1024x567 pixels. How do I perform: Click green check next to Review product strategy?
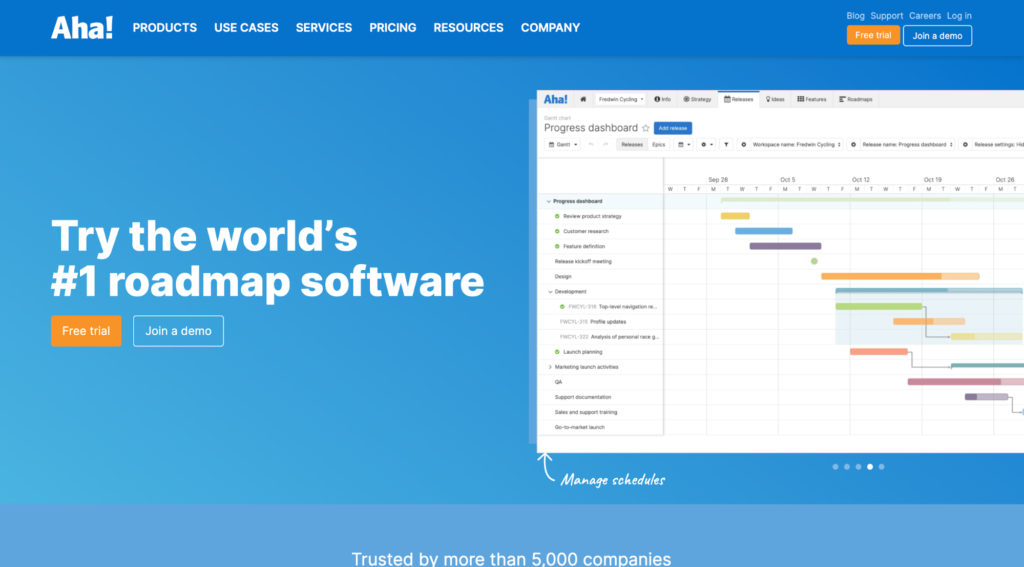tap(557, 216)
